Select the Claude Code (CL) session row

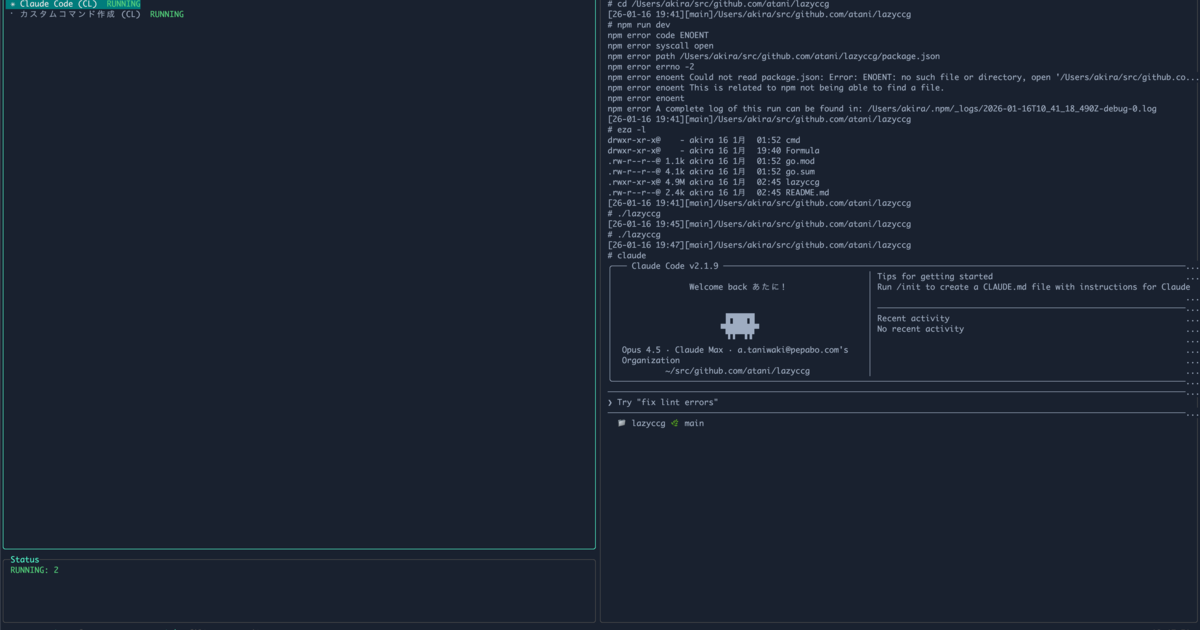(x=58, y=4)
